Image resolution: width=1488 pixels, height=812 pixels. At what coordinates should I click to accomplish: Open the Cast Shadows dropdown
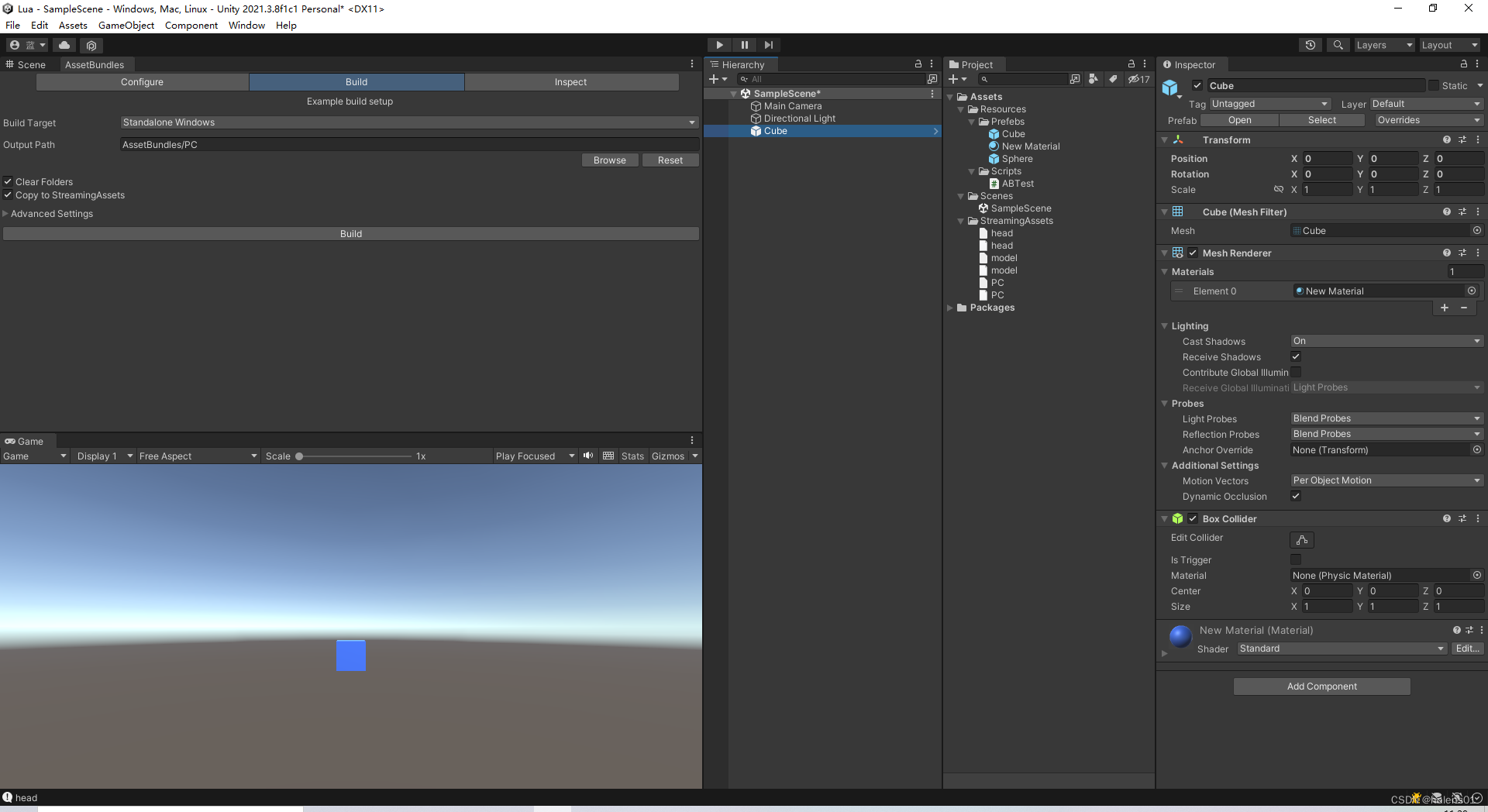[x=1385, y=341]
